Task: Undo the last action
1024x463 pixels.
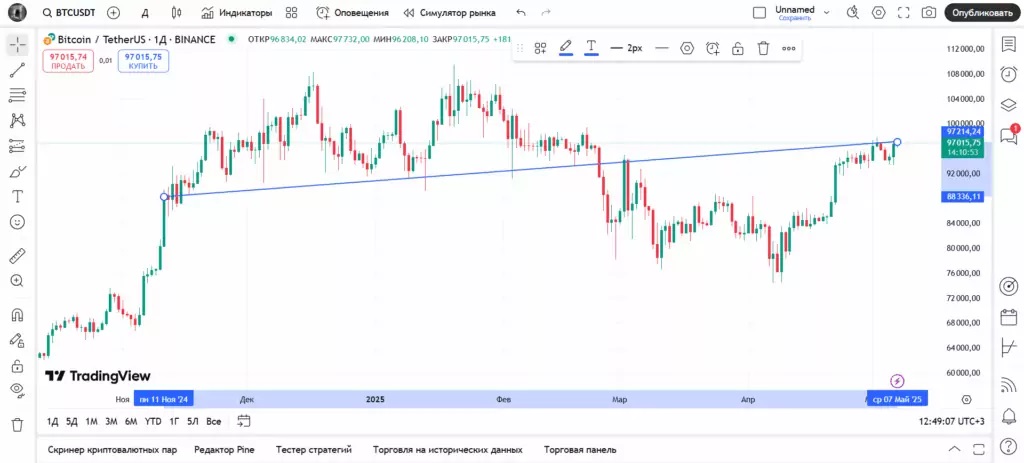Action: (x=520, y=12)
